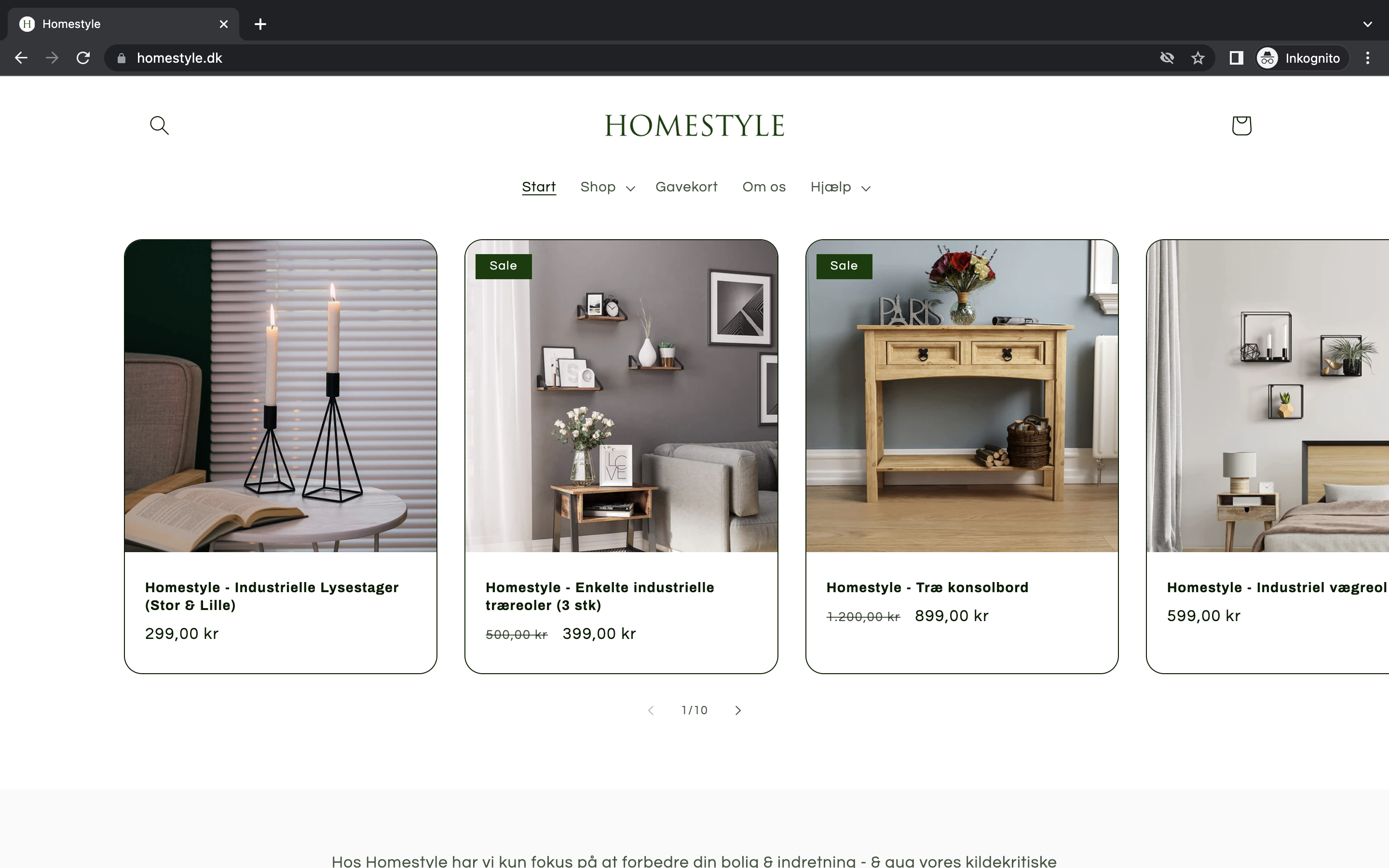Expand the Shop dropdown menu
Image resolution: width=1389 pixels, height=868 pixels.
pyautogui.click(x=607, y=187)
